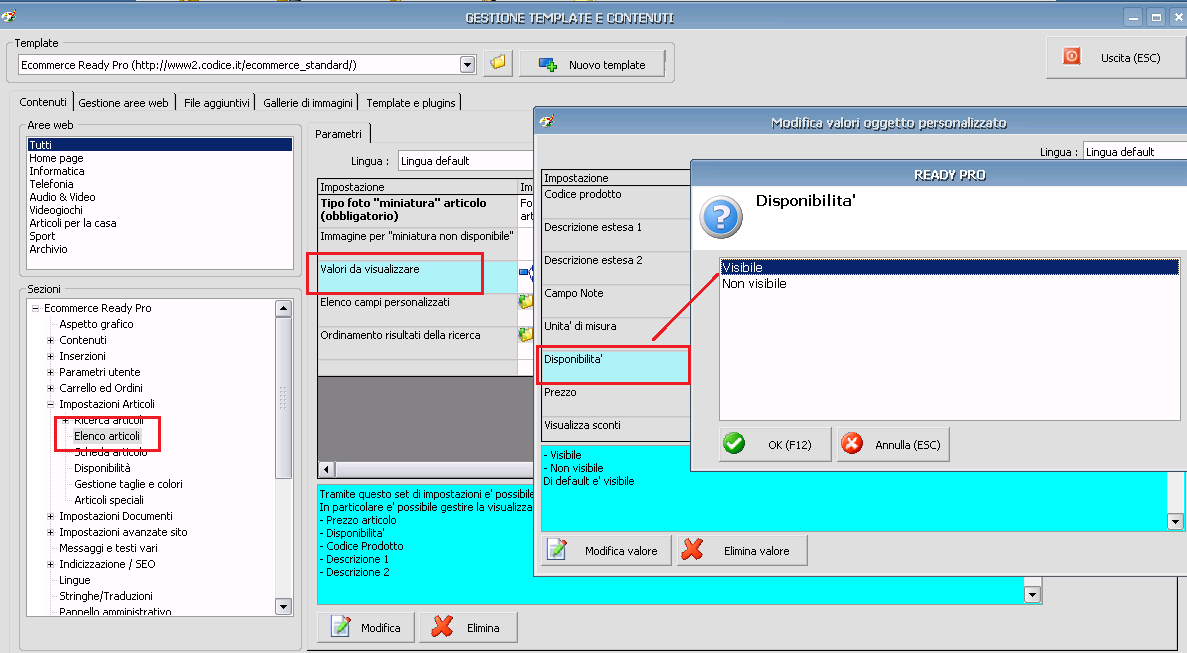Image resolution: width=1187 pixels, height=653 pixels.
Task: Select Aspetto grafico in Sezioni tree
Action: tap(96, 324)
